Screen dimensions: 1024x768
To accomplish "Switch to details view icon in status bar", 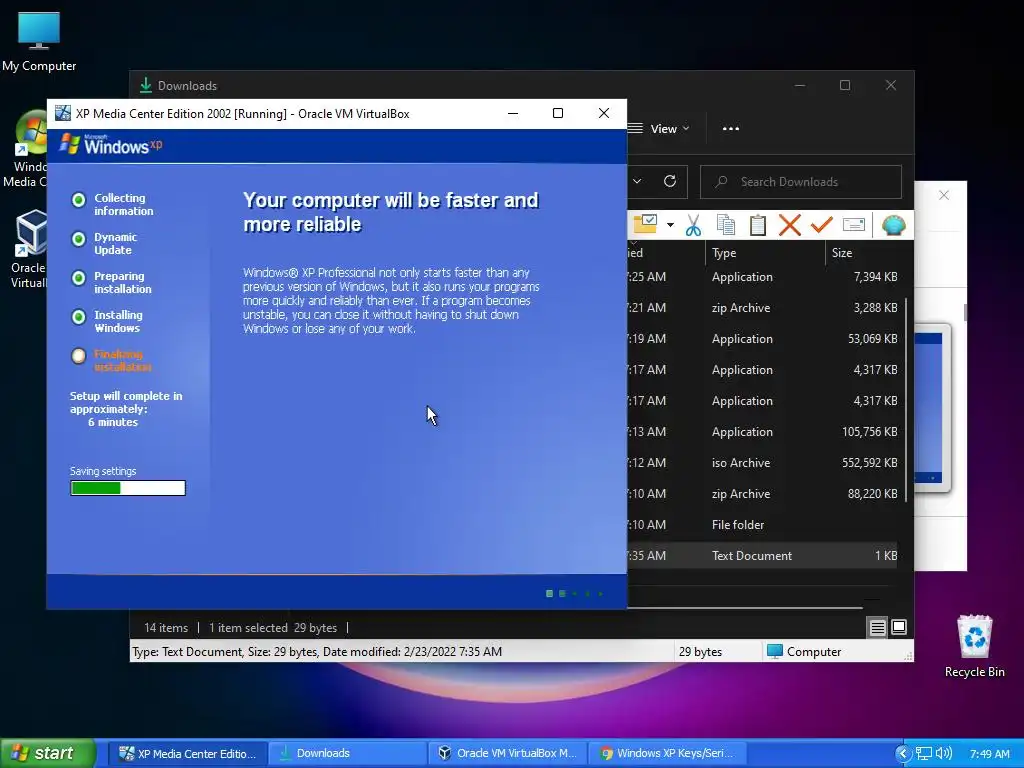I will [x=878, y=628].
